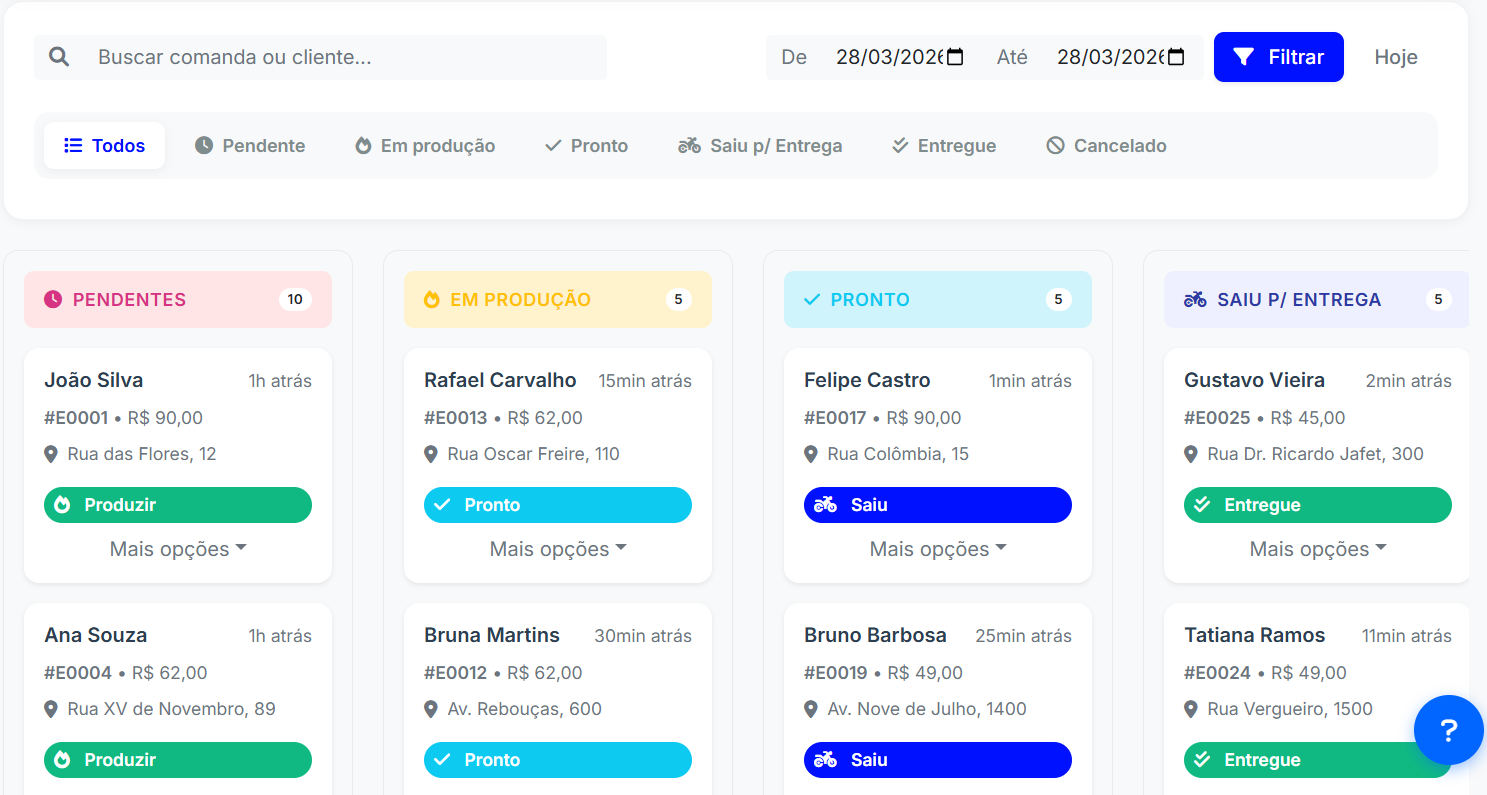Click Produzir on Ana Souza order

[x=178, y=760]
